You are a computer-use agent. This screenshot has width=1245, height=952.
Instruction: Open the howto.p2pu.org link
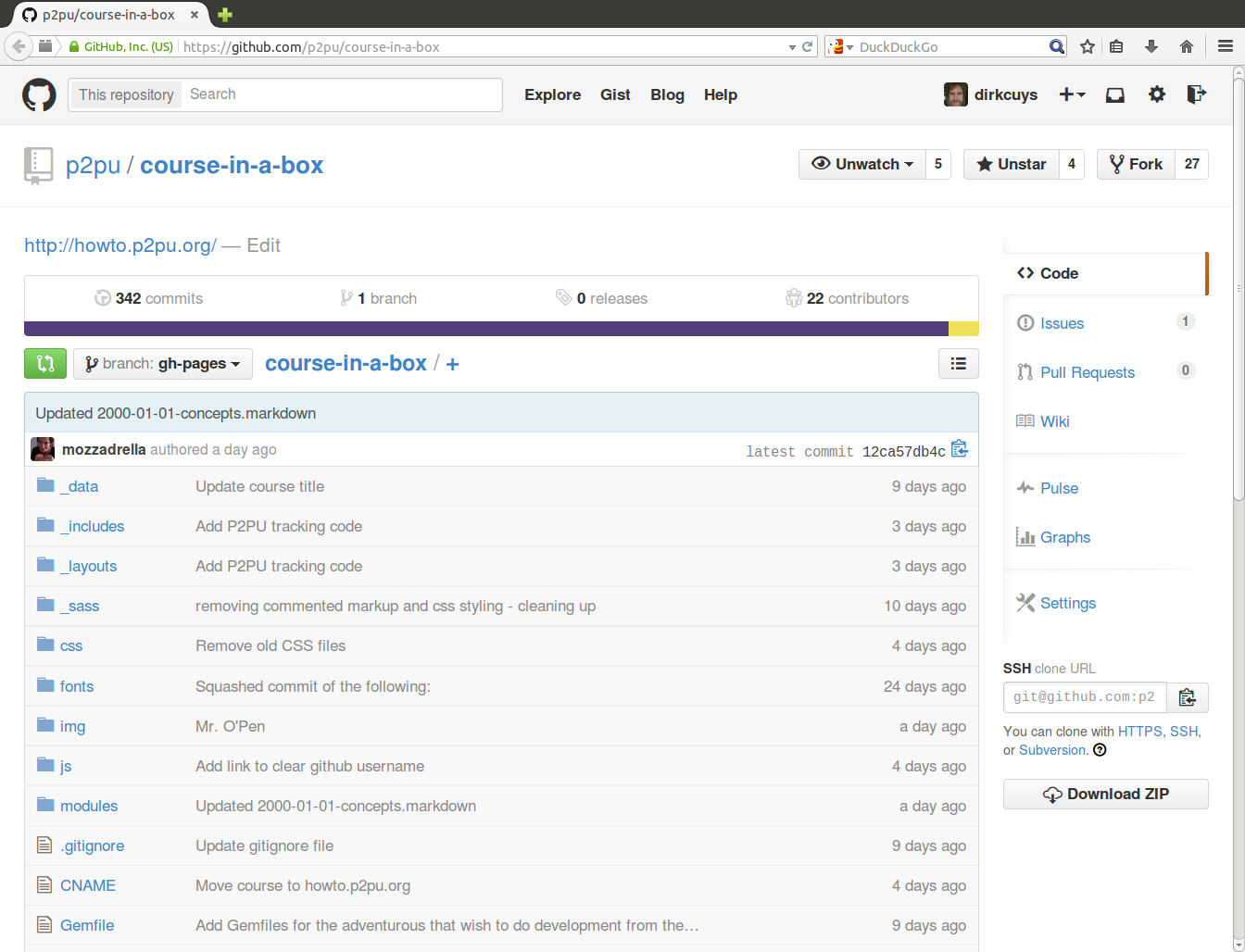coord(120,245)
